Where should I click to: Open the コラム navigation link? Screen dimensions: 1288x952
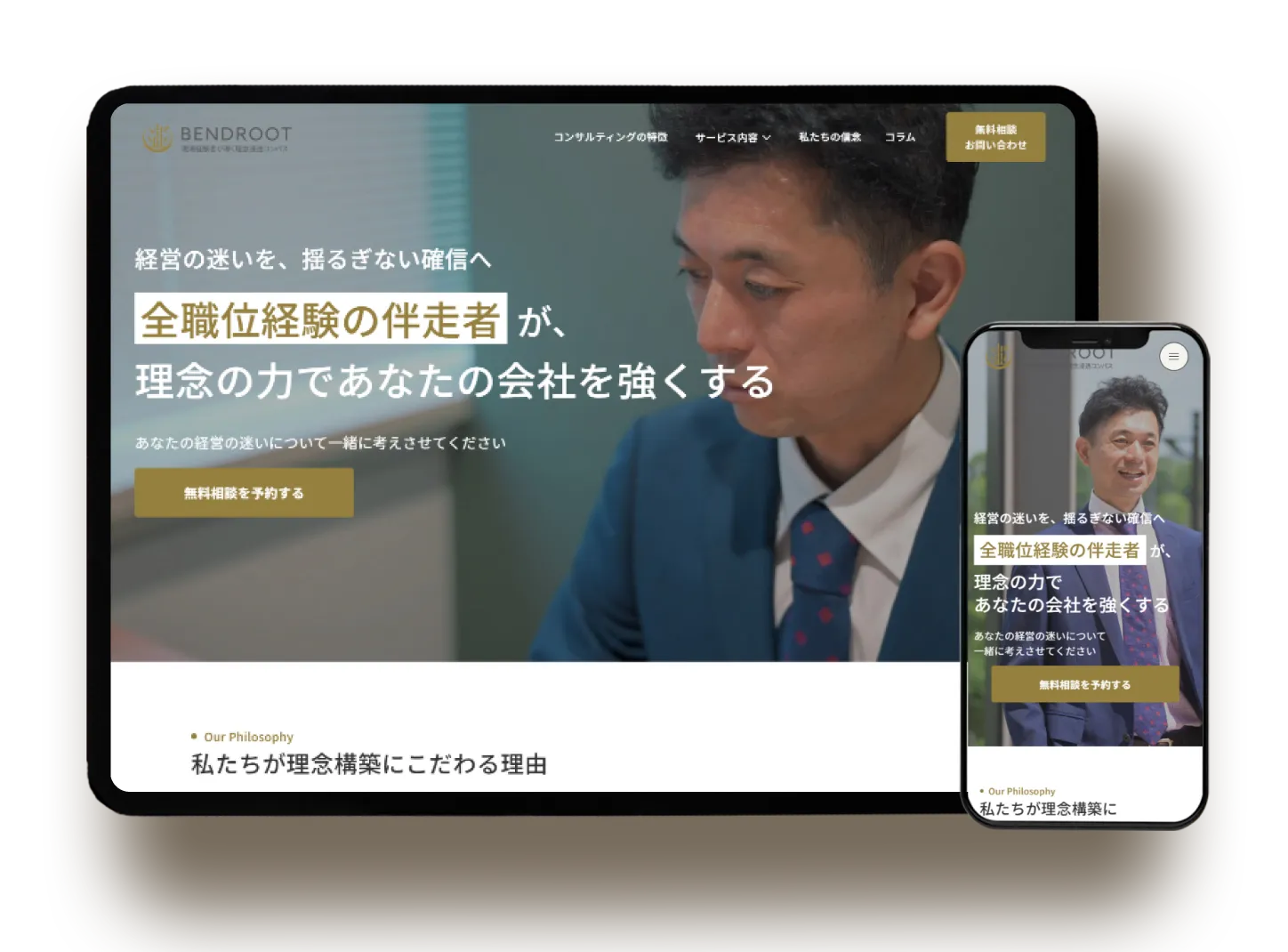click(x=899, y=137)
